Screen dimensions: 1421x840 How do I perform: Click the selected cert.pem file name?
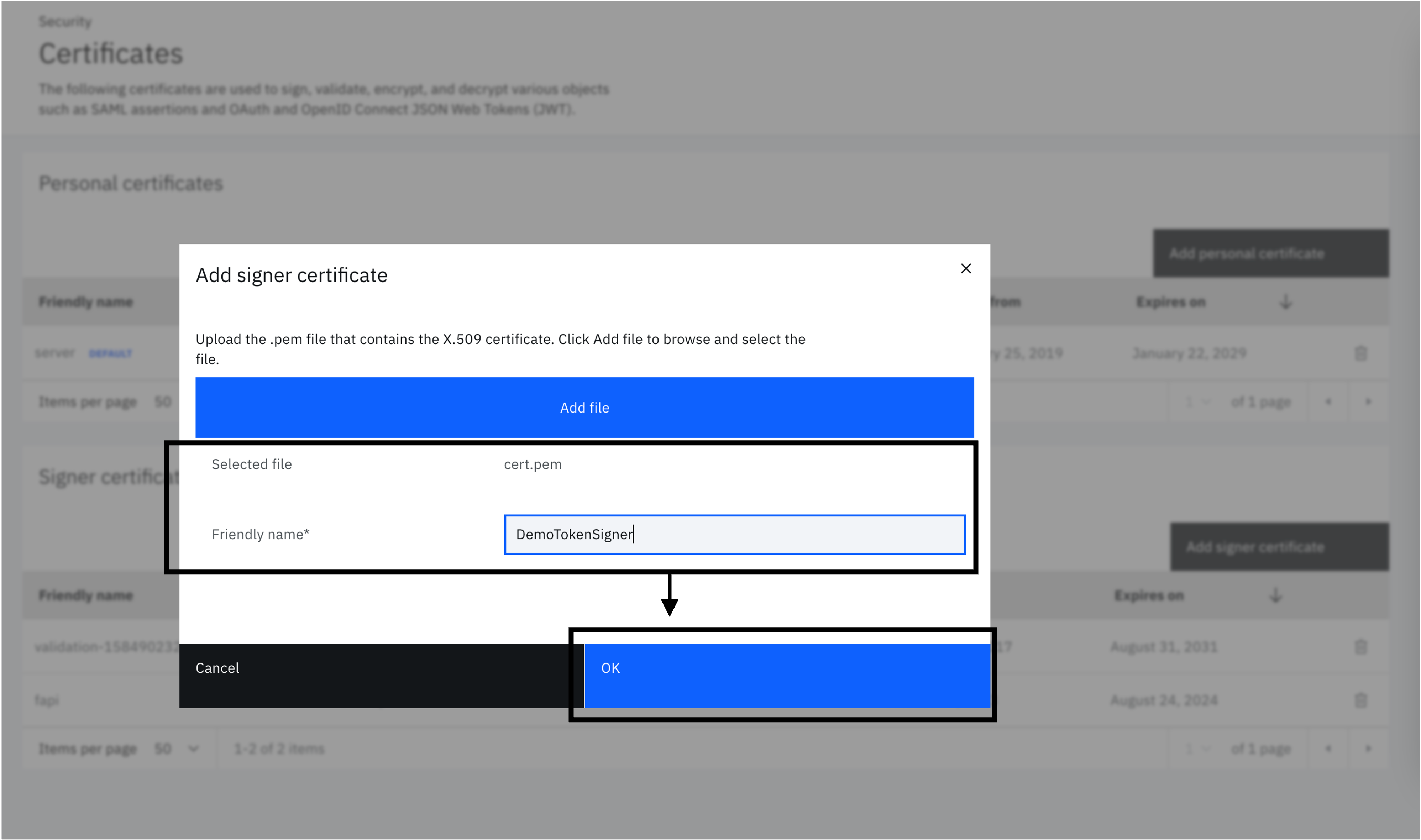[x=533, y=465]
